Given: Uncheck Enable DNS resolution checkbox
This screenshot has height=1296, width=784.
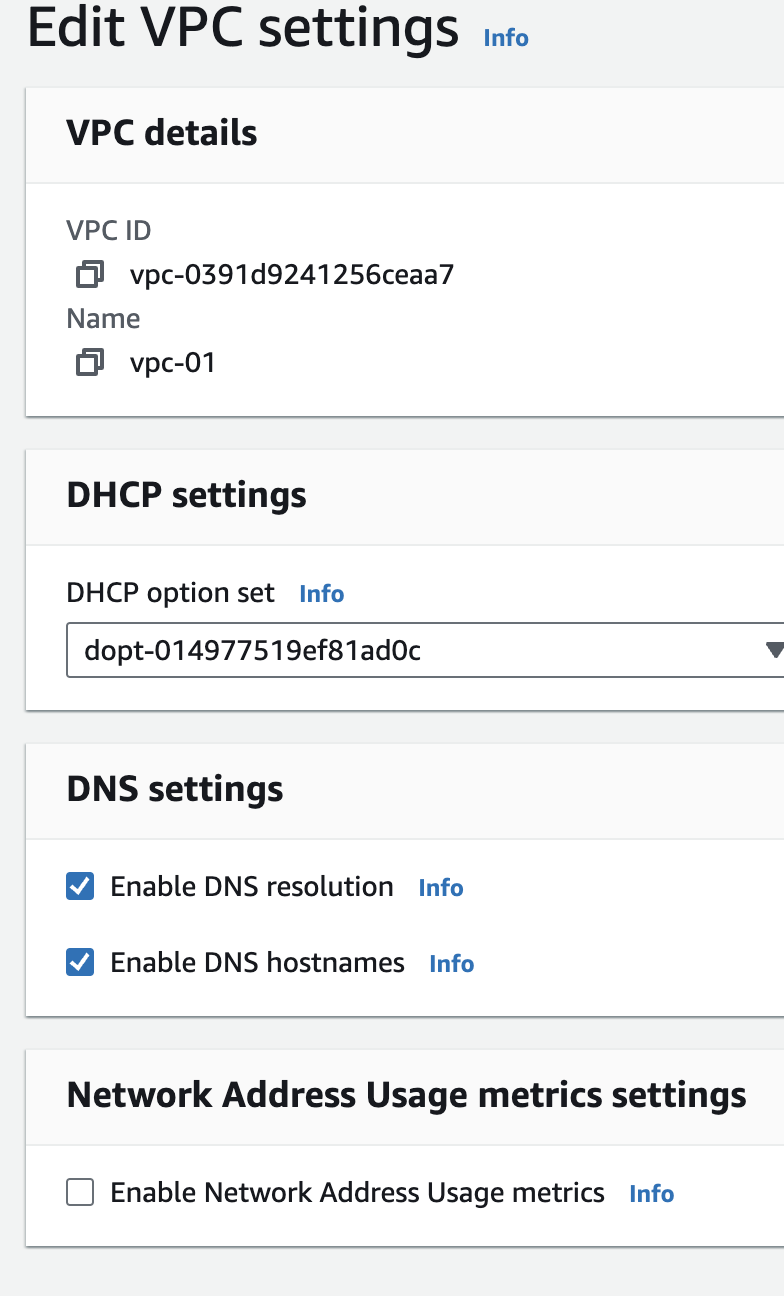Looking at the screenshot, I should (80, 887).
